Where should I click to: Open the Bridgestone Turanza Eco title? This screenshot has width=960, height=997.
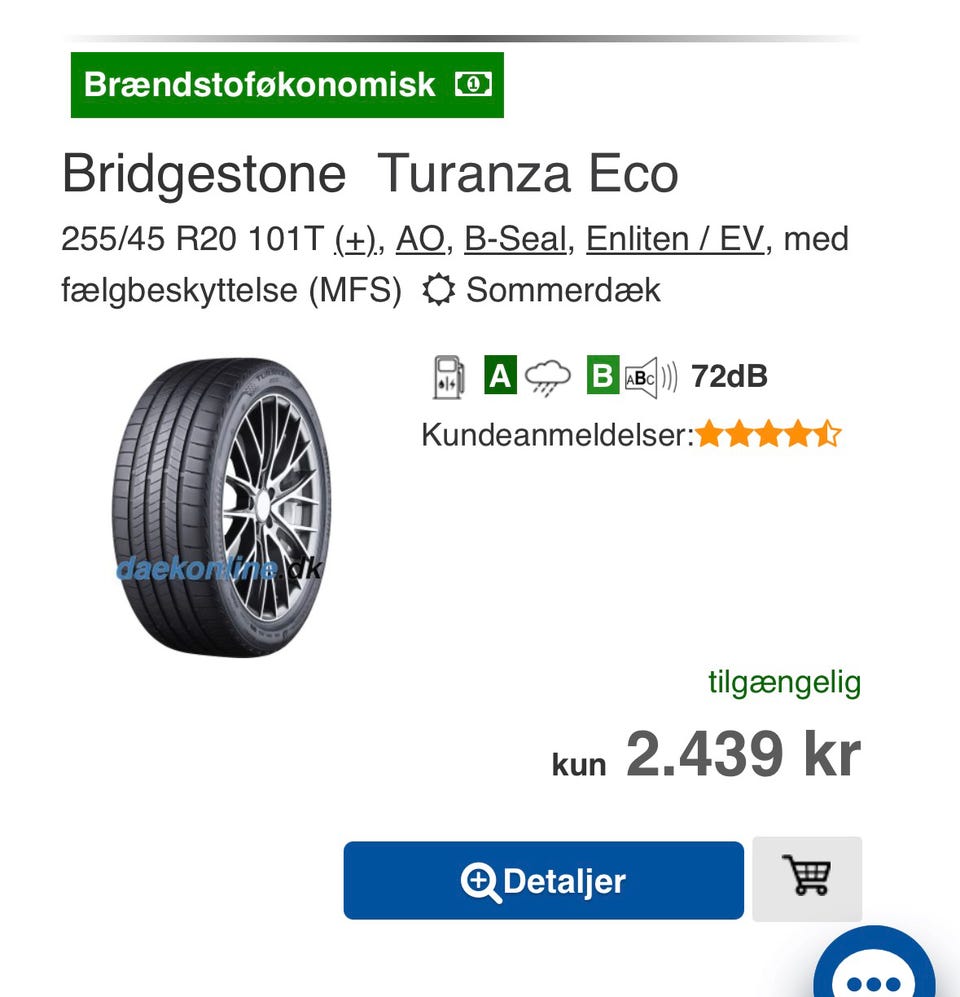coord(370,174)
